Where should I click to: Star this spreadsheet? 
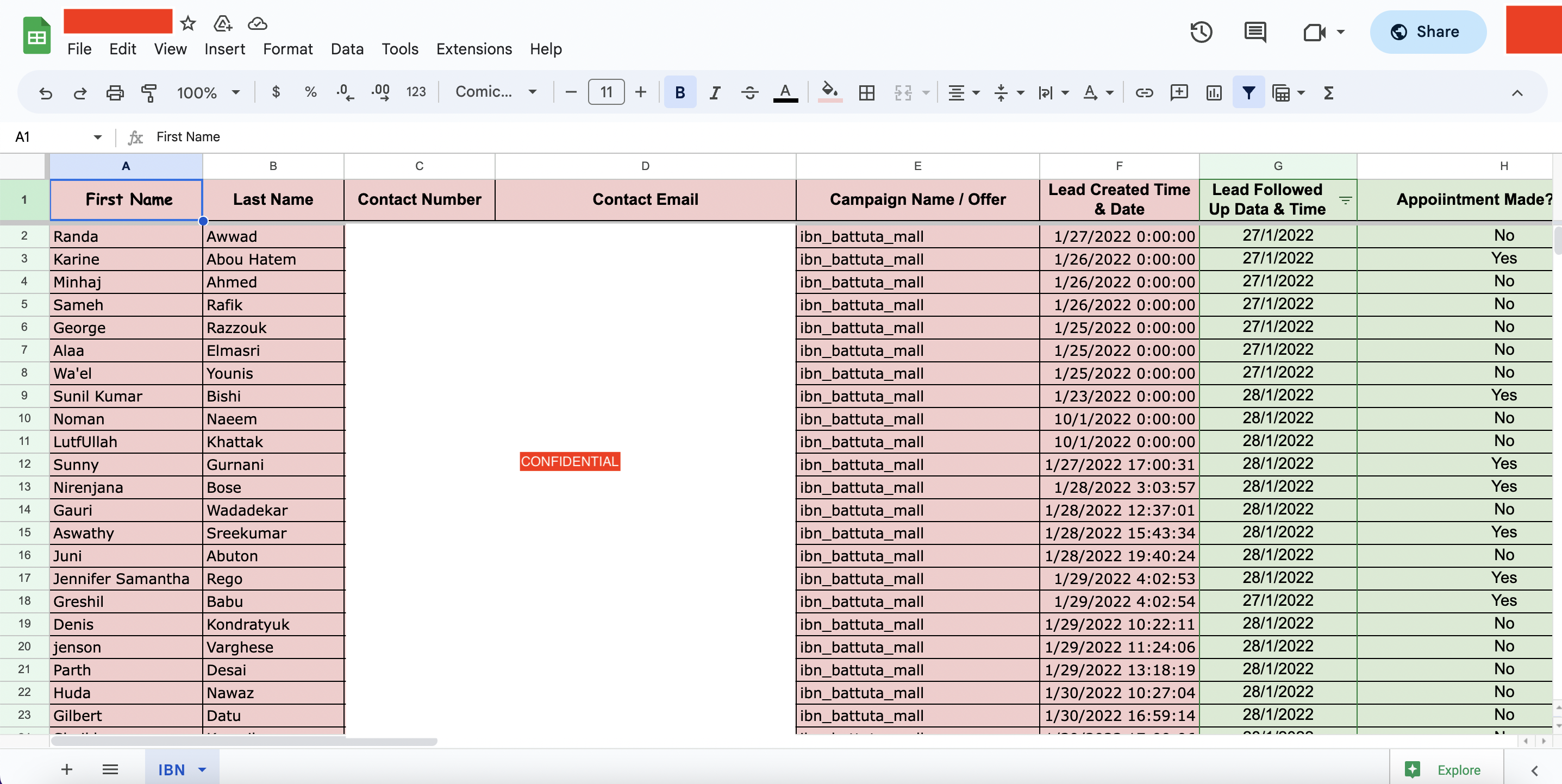coord(188,24)
